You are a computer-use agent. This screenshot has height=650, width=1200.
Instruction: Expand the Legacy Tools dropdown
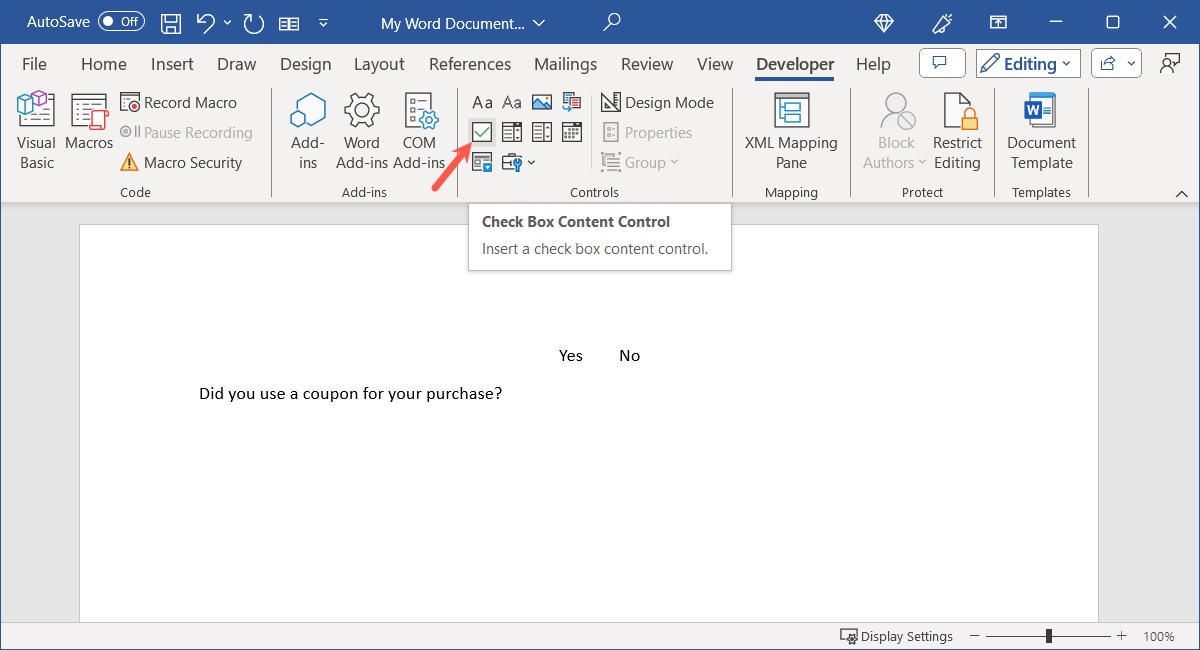click(x=533, y=162)
